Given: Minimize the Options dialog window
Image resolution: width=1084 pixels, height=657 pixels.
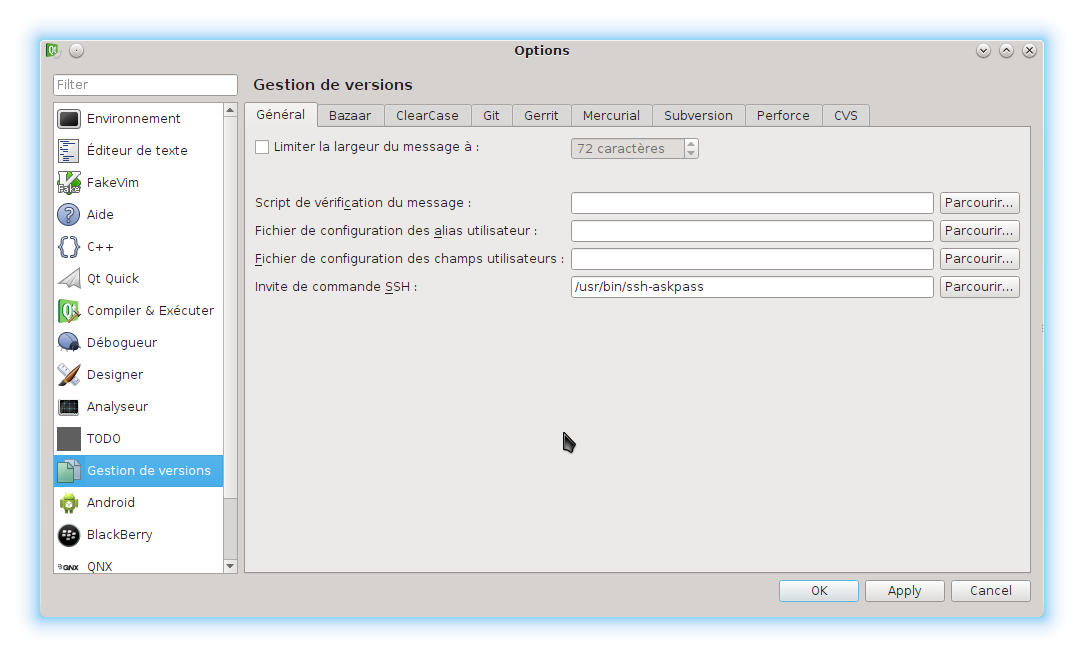Looking at the screenshot, I should coord(983,50).
